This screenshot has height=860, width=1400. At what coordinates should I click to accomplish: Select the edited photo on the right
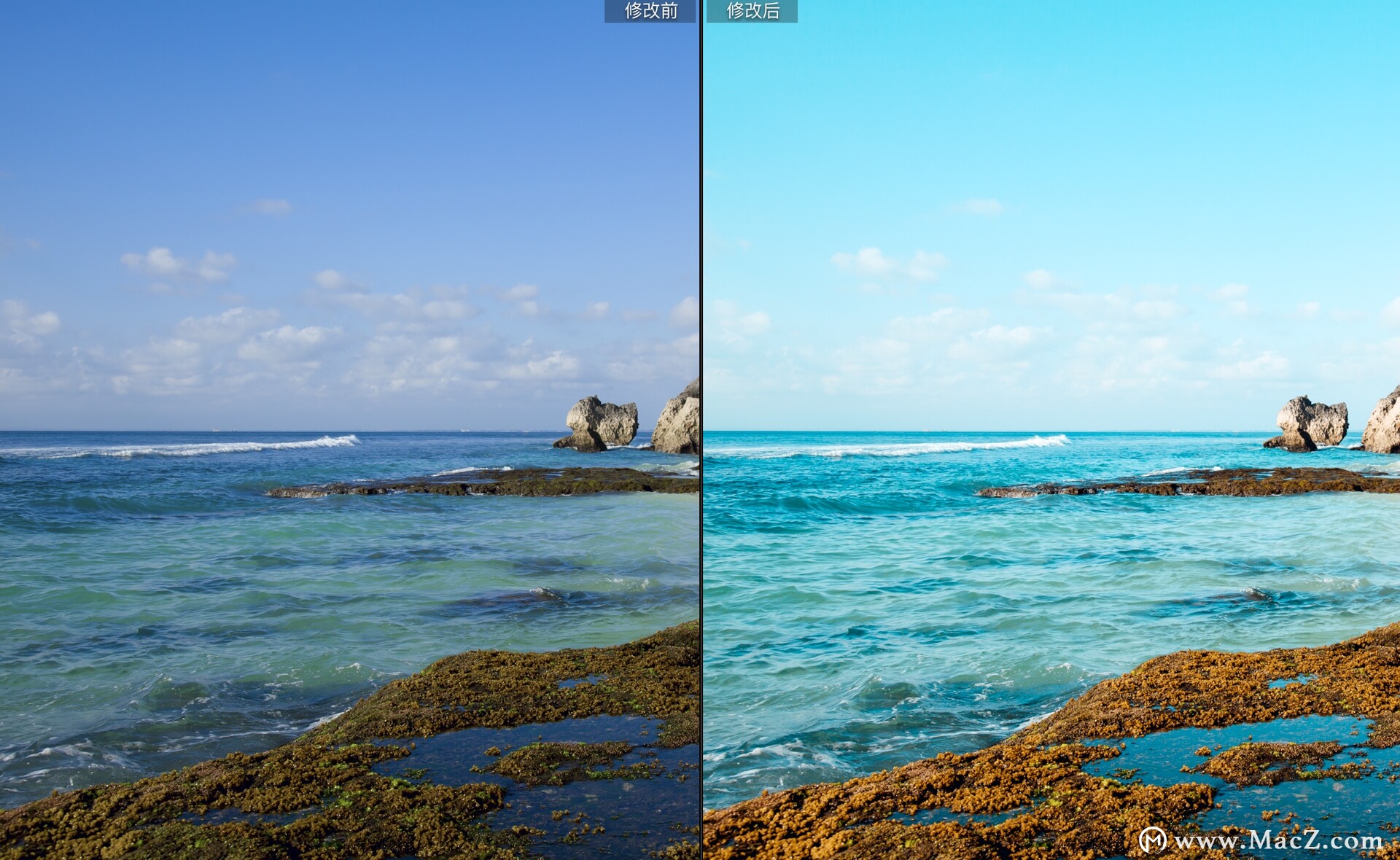(1051, 430)
